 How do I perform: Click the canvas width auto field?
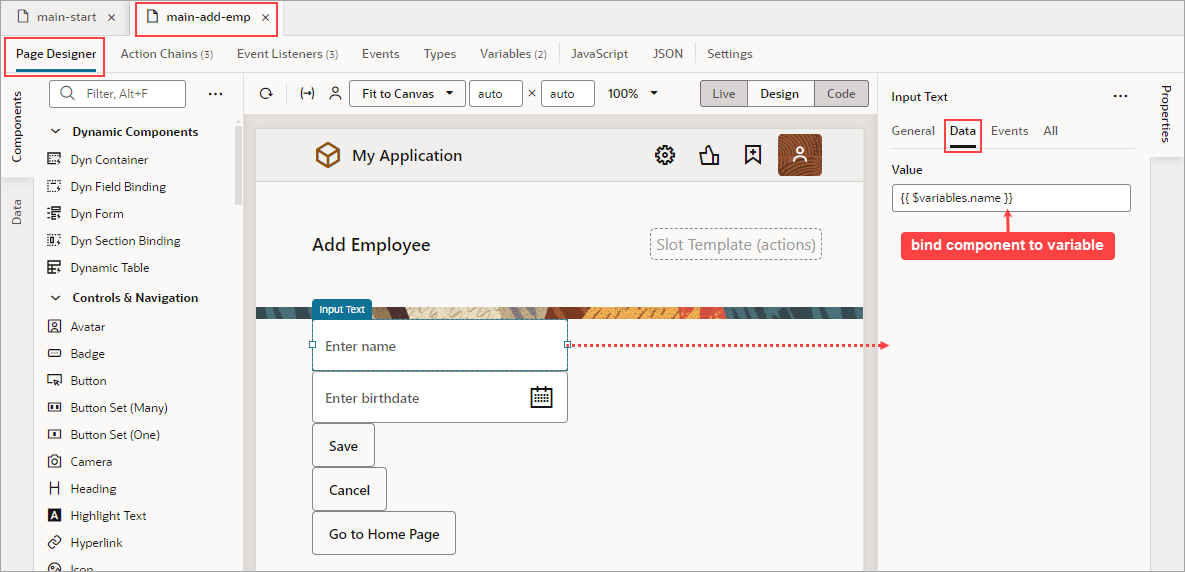496,94
